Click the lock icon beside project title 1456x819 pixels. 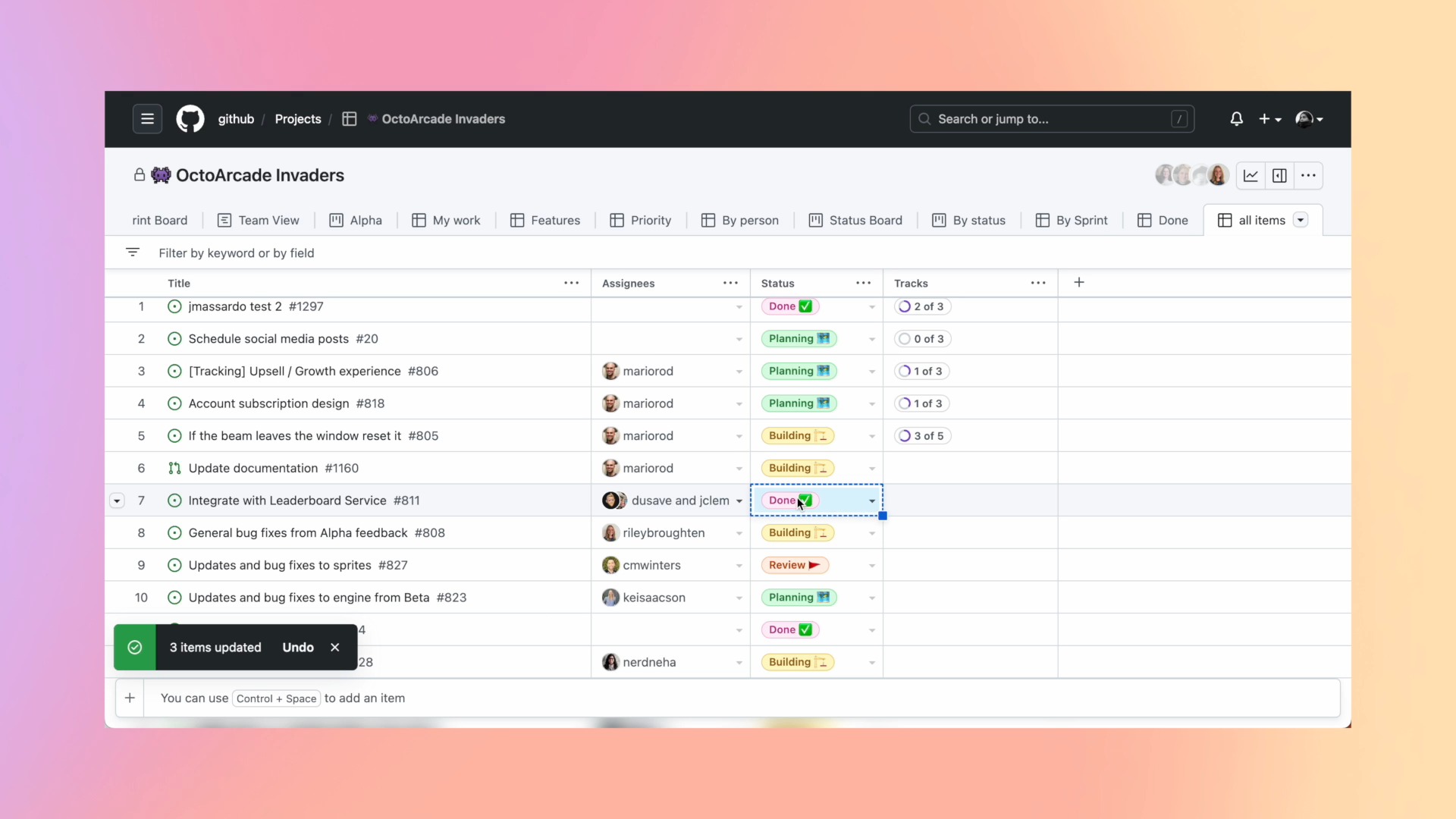(x=140, y=175)
